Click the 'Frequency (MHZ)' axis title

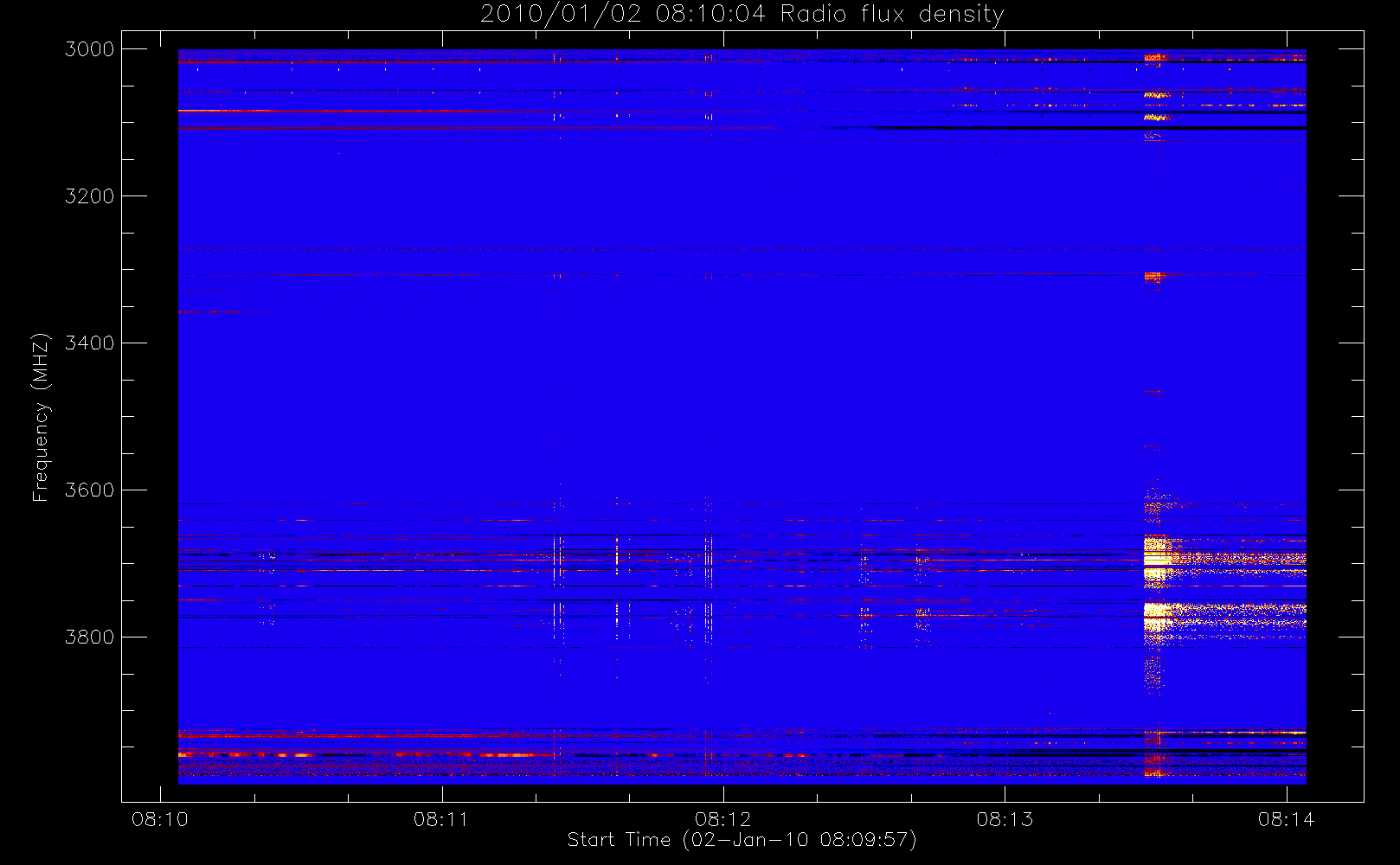[x=41, y=417]
